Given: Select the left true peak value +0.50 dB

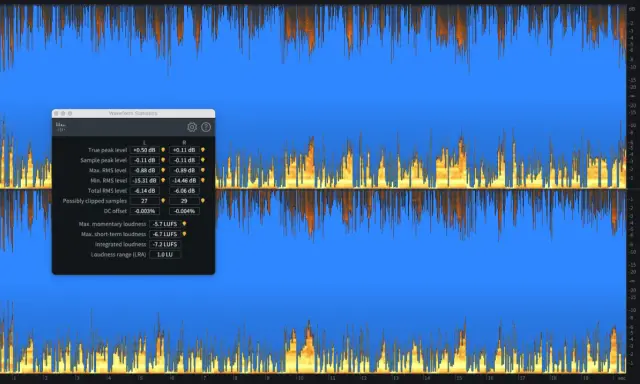Looking at the screenshot, I should click(x=144, y=150).
